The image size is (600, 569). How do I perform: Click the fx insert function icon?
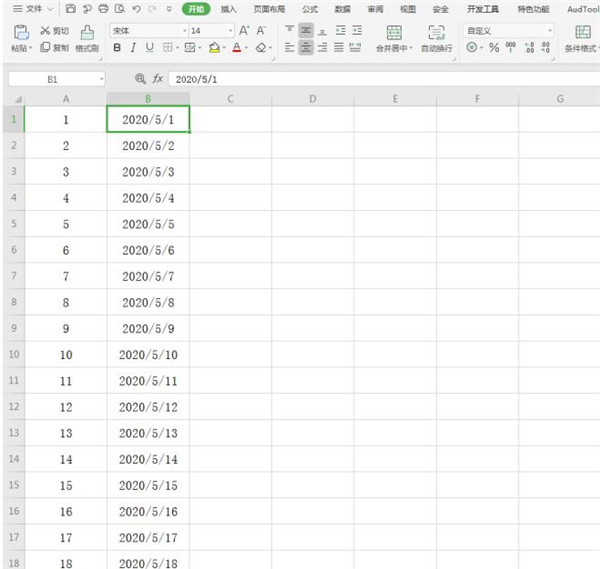157,78
